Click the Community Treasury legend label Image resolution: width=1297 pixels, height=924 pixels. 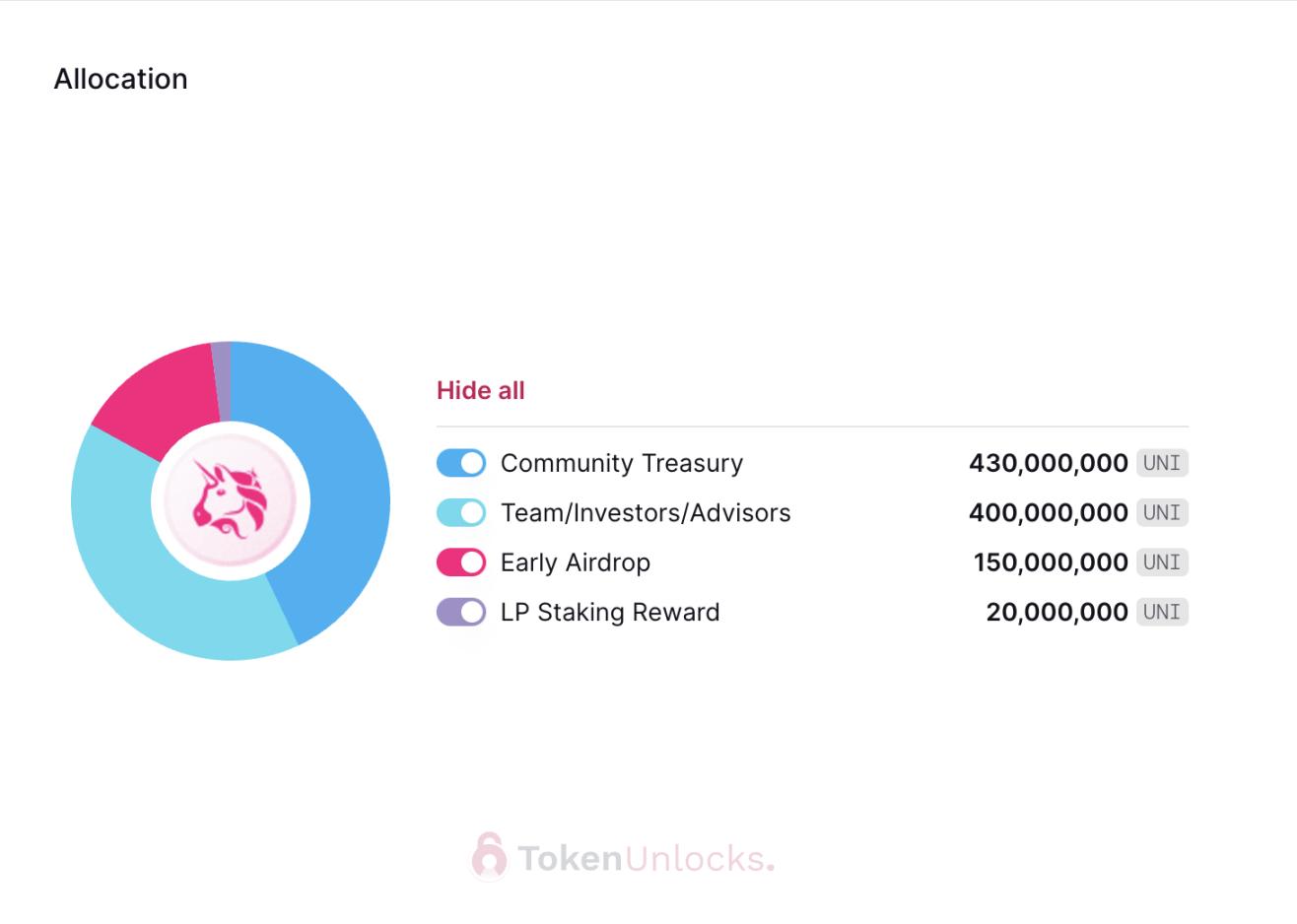click(622, 463)
